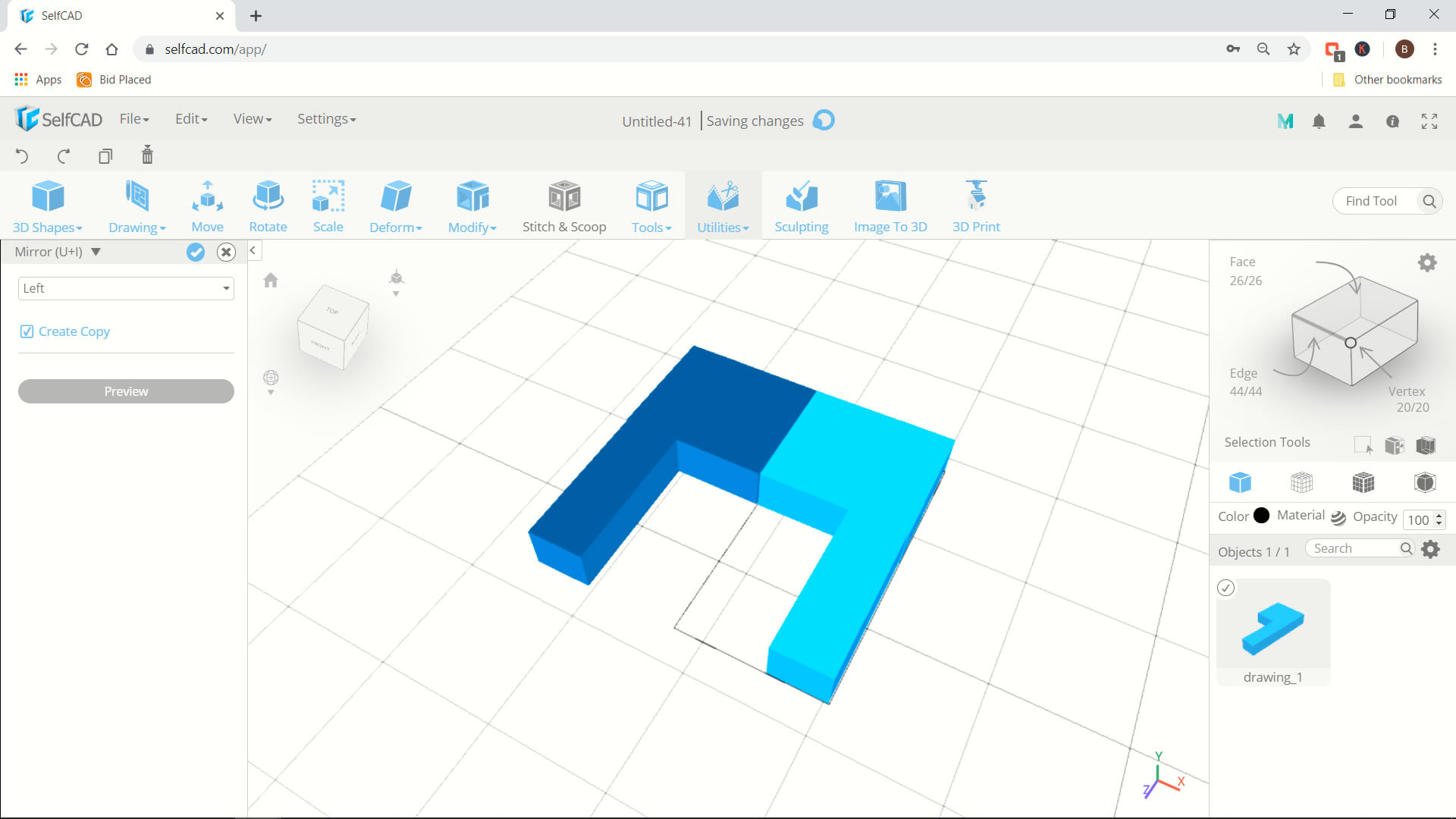Click the Redo arrow icon
This screenshot has height=819, width=1456.
[64, 156]
